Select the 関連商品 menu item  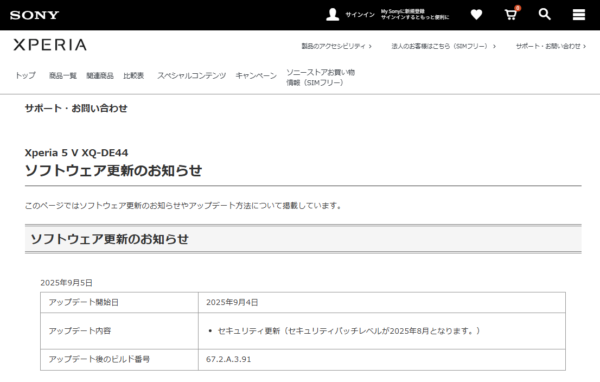point(100,75)
